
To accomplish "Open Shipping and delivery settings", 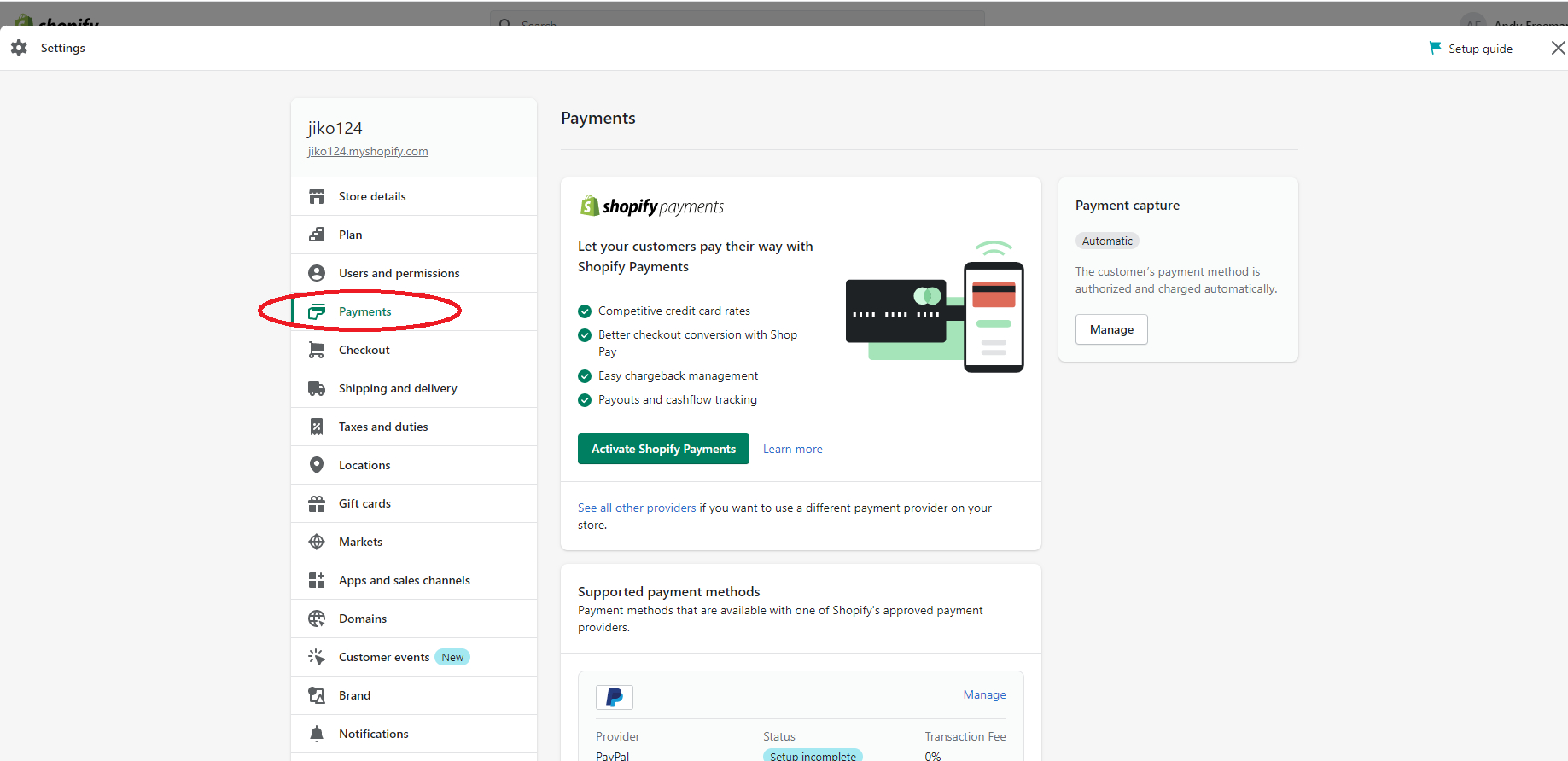I will [x=414, y=388].
